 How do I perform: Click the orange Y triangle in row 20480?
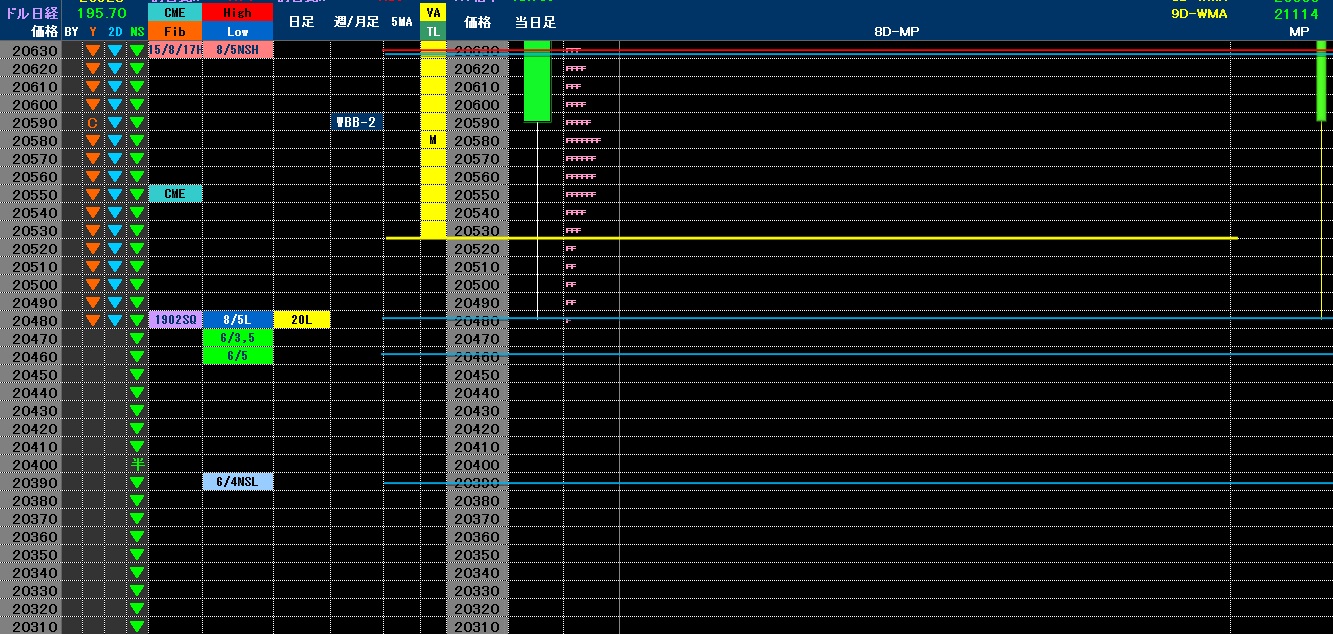(x=93, y=320)
